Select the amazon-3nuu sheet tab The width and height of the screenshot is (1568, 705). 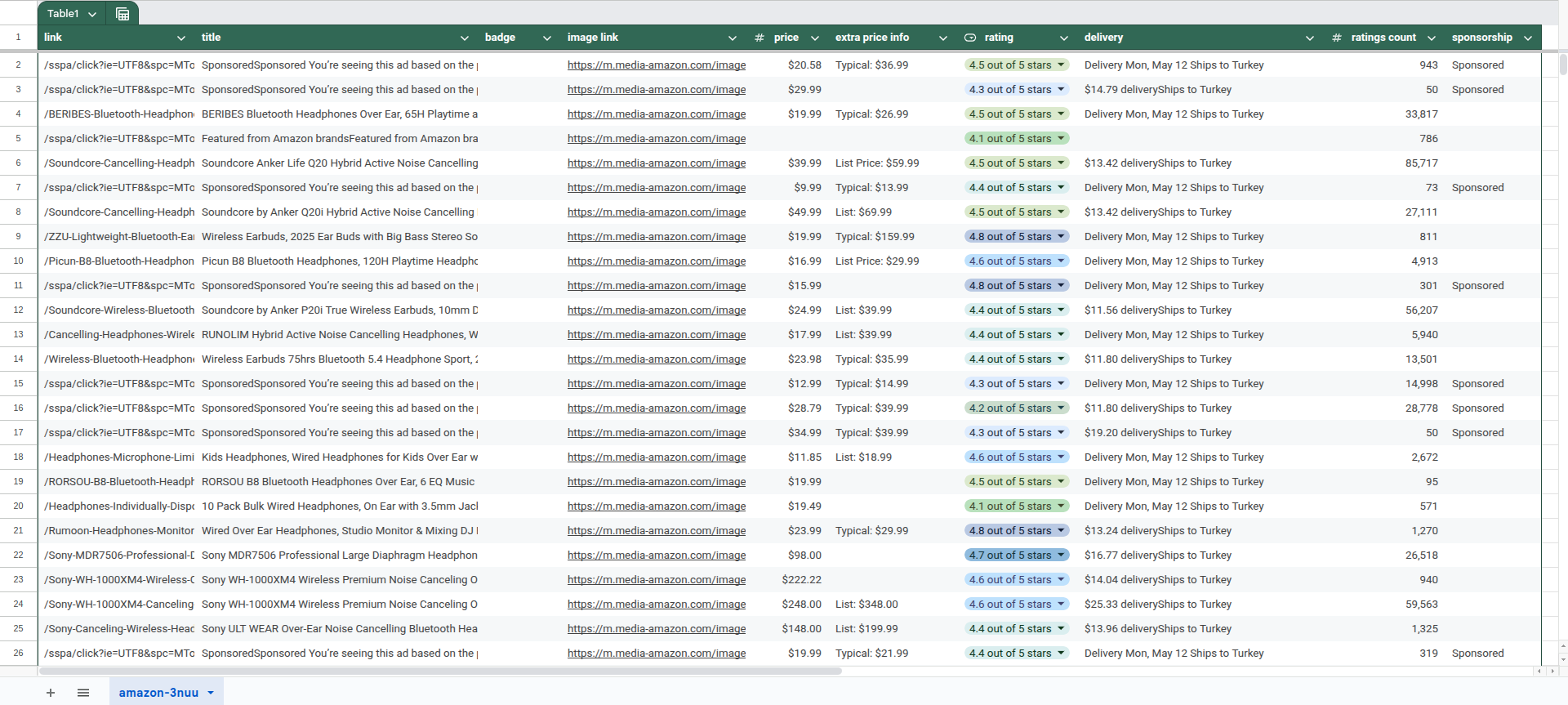(158, 693)
